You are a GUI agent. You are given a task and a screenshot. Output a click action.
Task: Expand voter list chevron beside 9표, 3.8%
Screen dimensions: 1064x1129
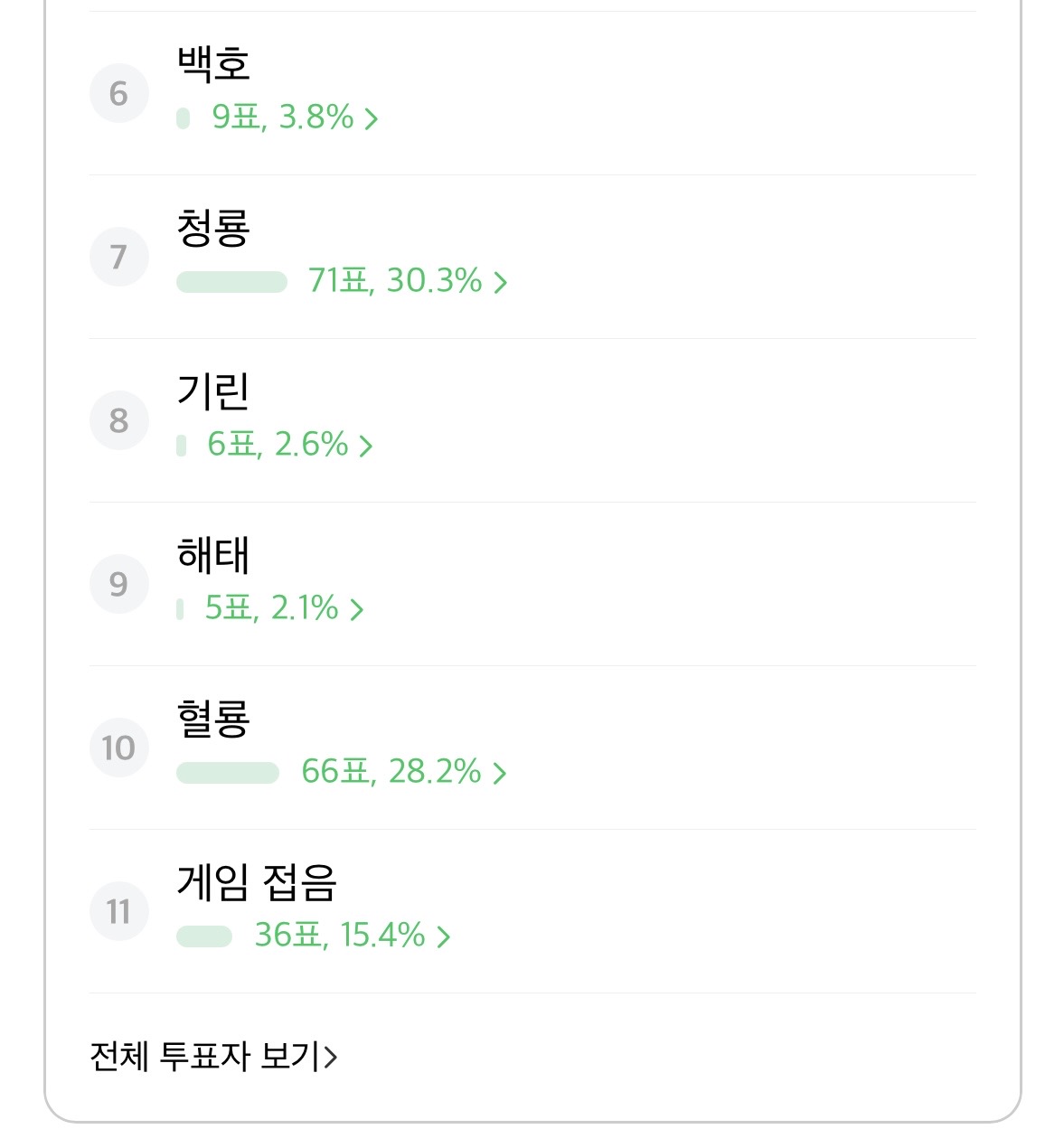pyautogui.click(x=371, y=118)
